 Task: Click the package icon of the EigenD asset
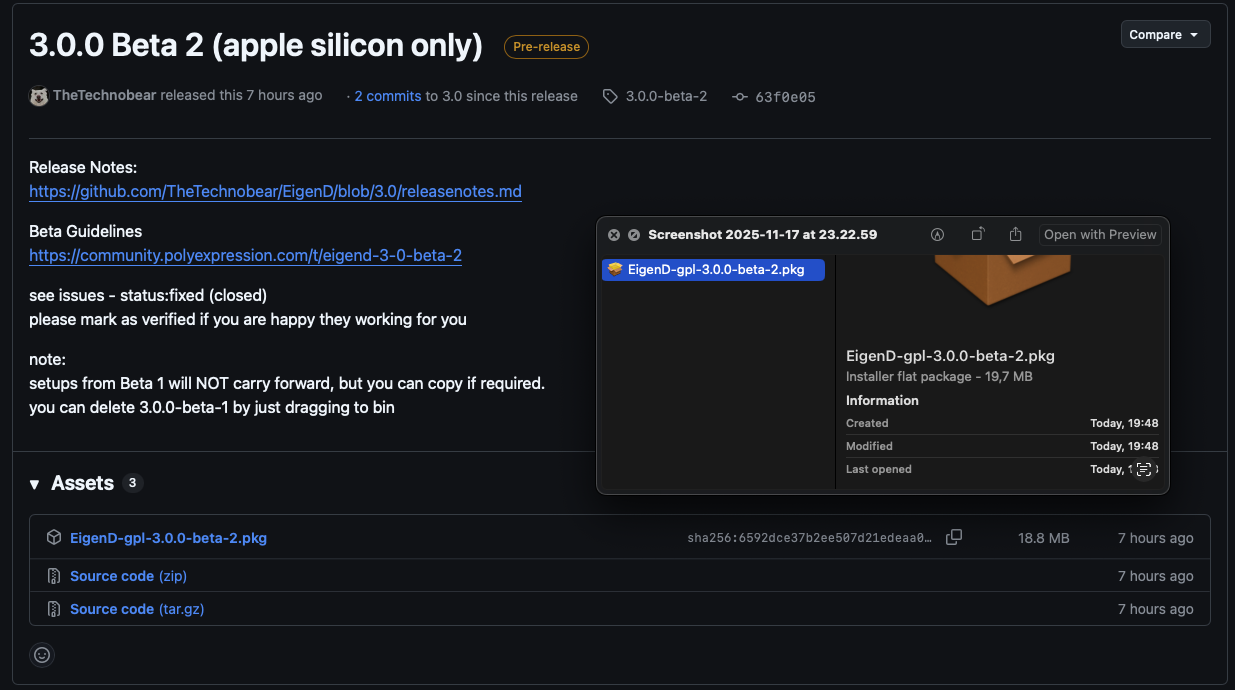coord(54,538)
